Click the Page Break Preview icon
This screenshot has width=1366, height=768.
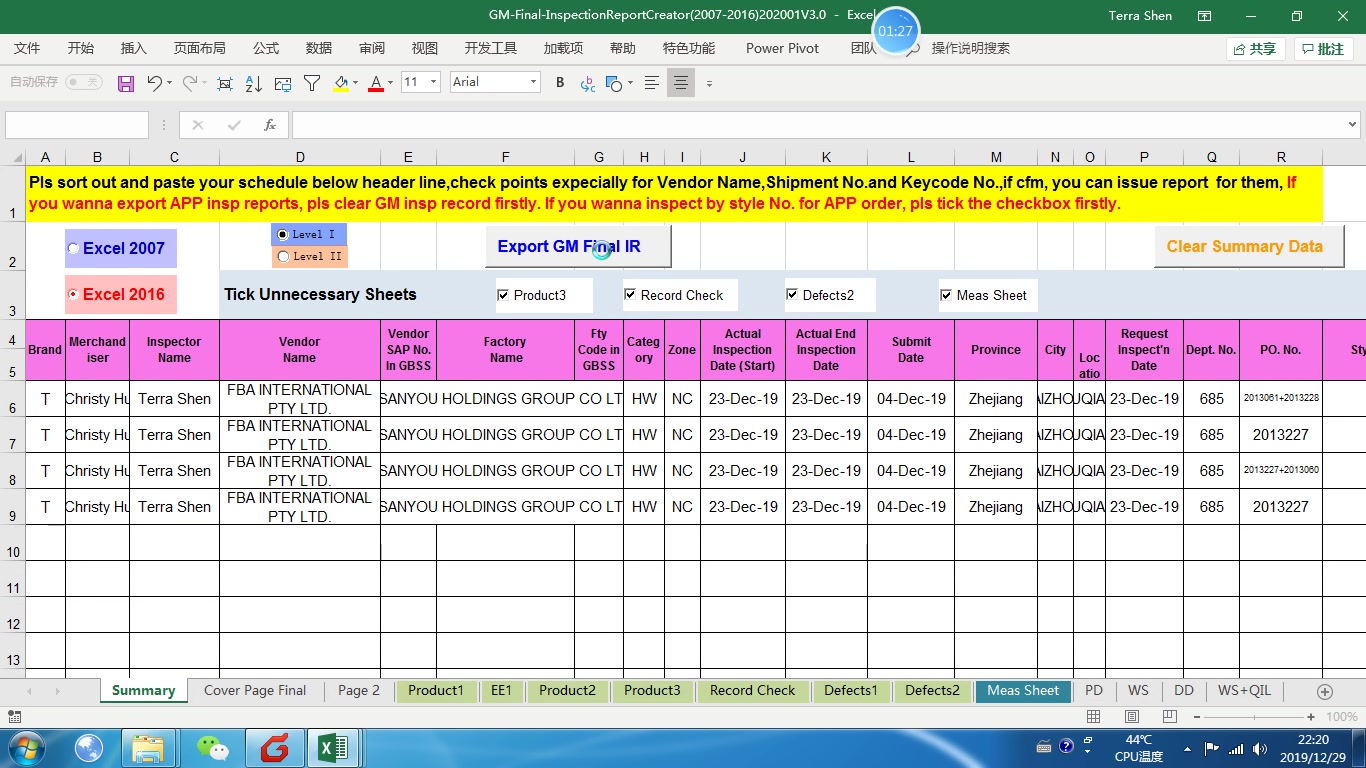(x=1168, y=716)
